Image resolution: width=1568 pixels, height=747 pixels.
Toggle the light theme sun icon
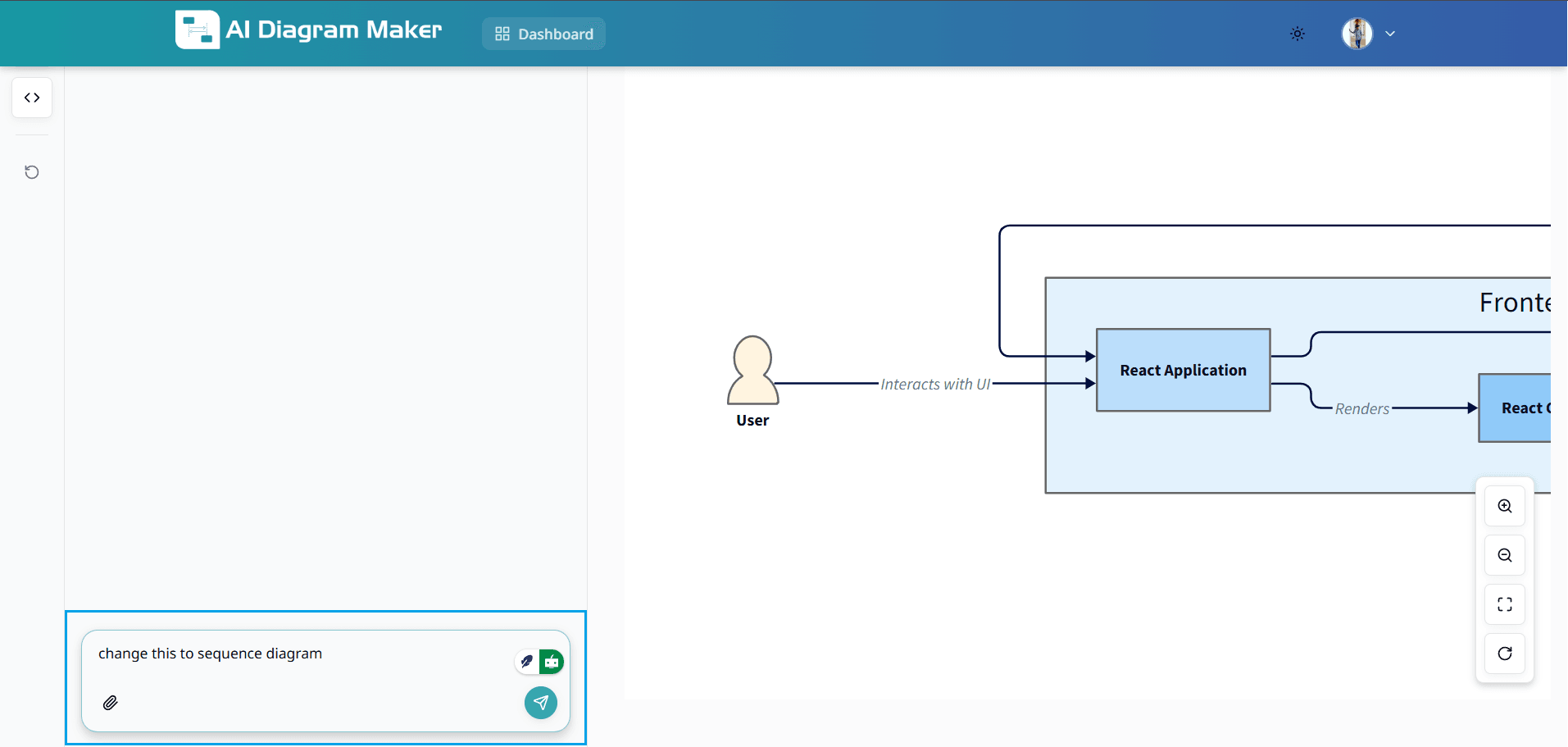tap(1297, 34)
